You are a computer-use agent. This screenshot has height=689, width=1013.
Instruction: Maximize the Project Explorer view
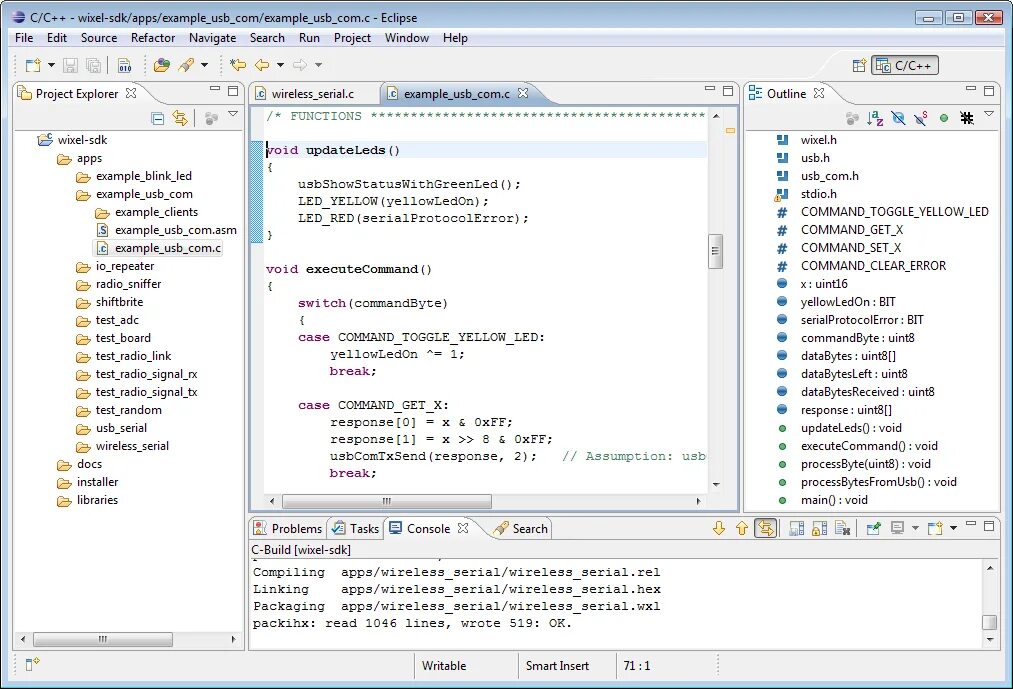pyautogui.click(x=233, y=91)
